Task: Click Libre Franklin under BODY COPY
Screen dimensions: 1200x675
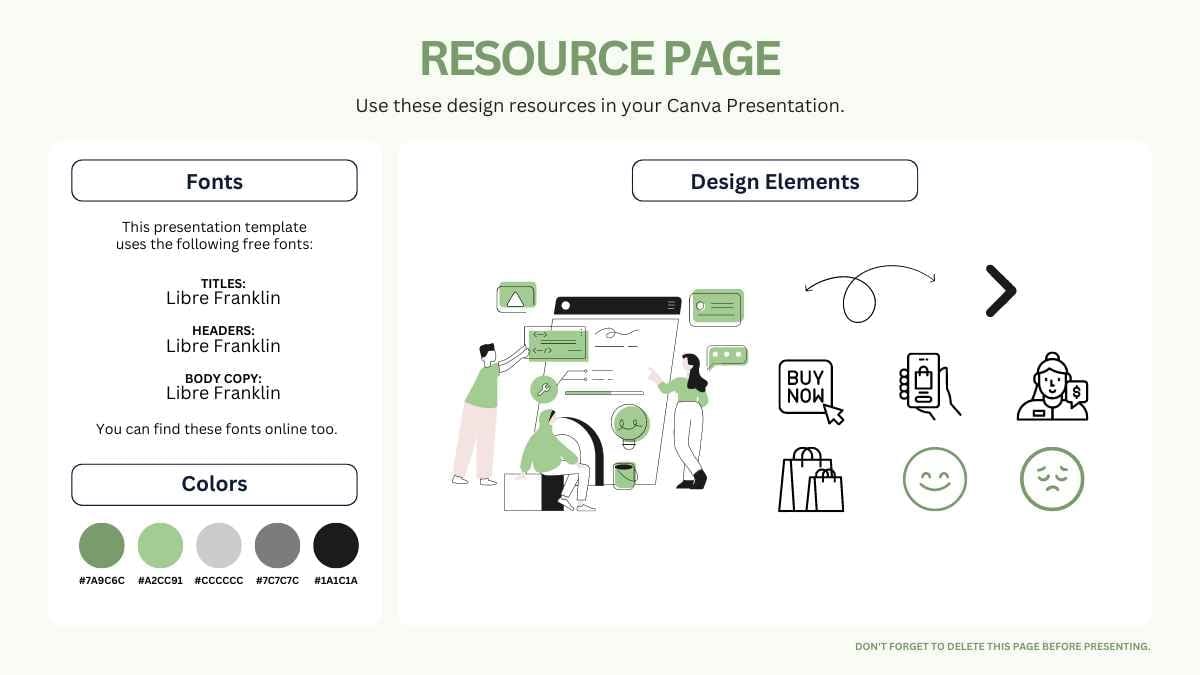Action: point(223,393)
